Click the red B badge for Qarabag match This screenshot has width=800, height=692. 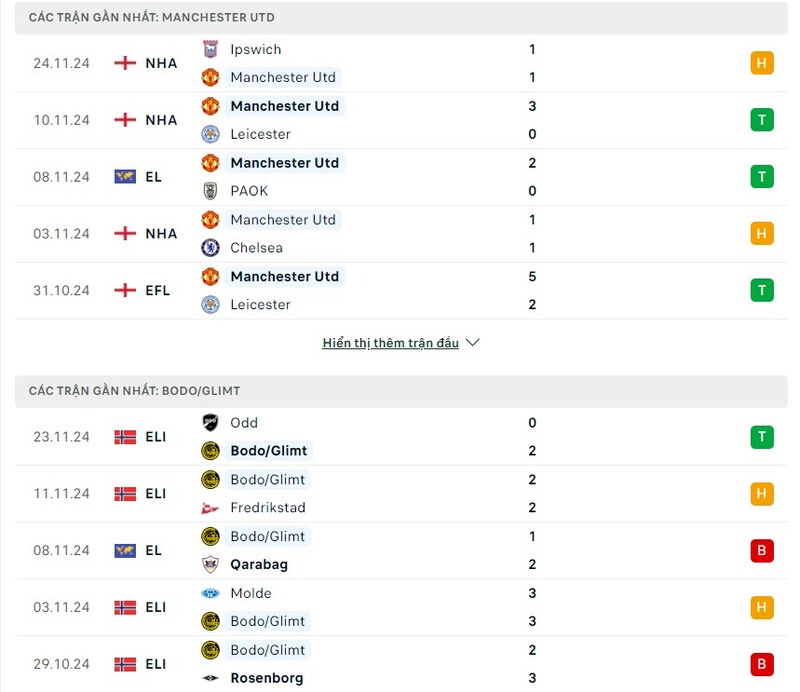(x=762, y=550)
